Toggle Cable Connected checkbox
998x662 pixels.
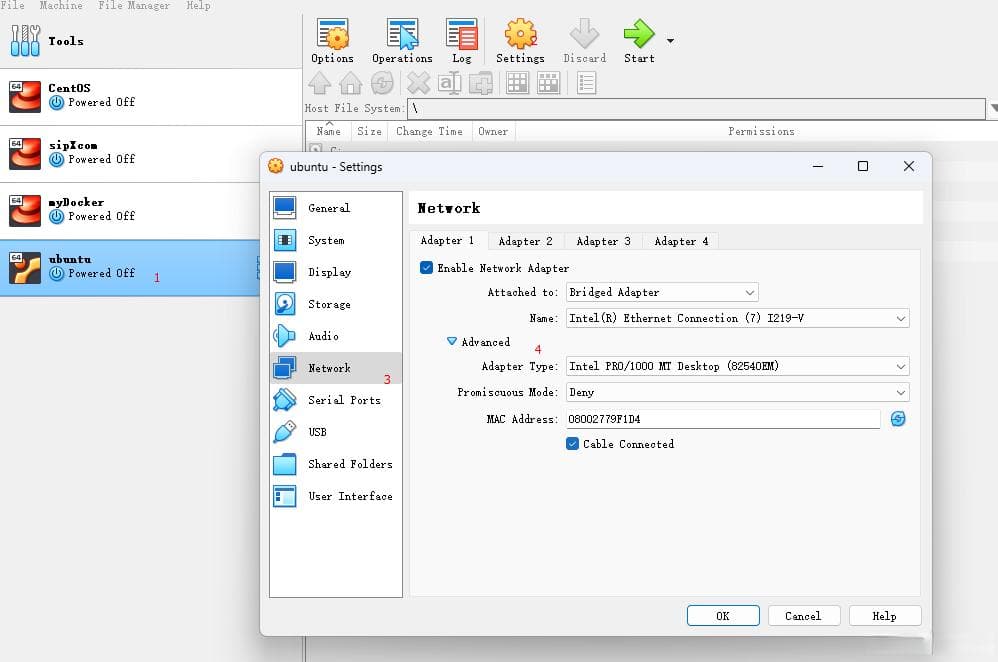click(x=572, y=444)
